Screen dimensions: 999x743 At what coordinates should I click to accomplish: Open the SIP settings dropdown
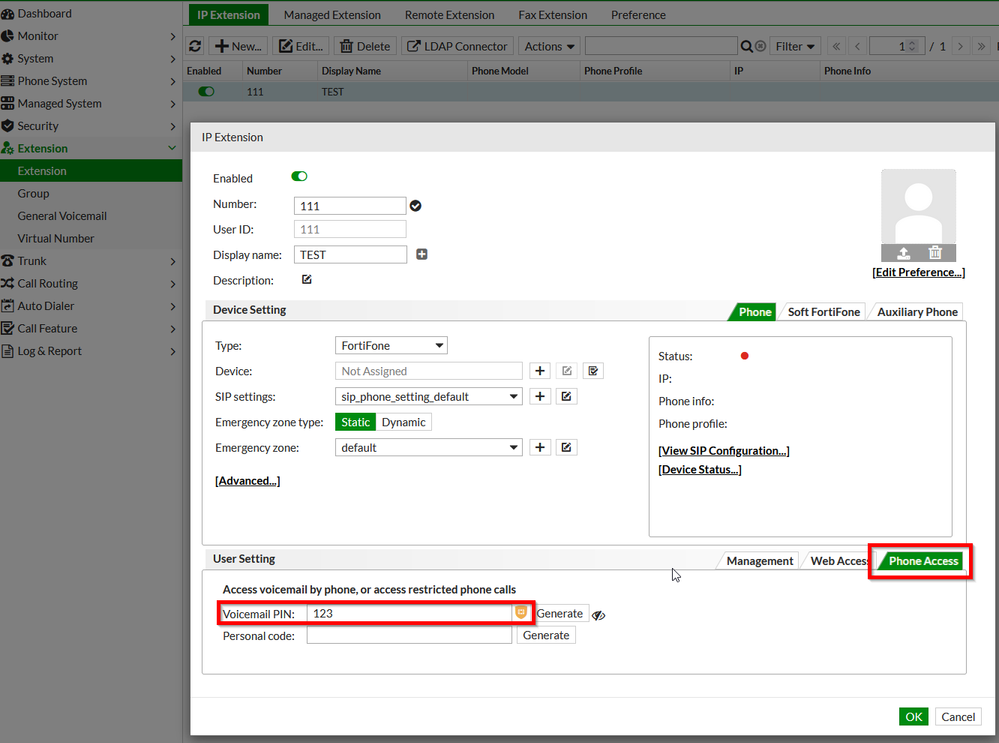428,397
